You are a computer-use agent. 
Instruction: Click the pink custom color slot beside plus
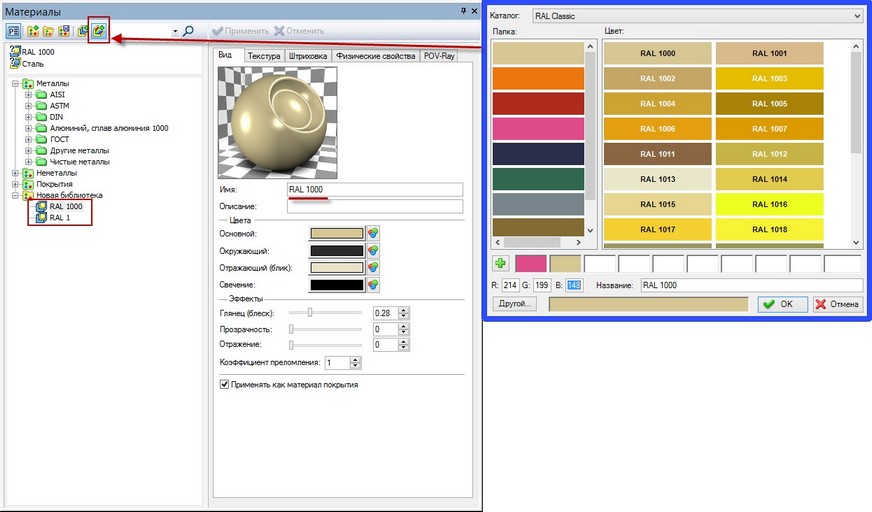(x=531, y=264)
